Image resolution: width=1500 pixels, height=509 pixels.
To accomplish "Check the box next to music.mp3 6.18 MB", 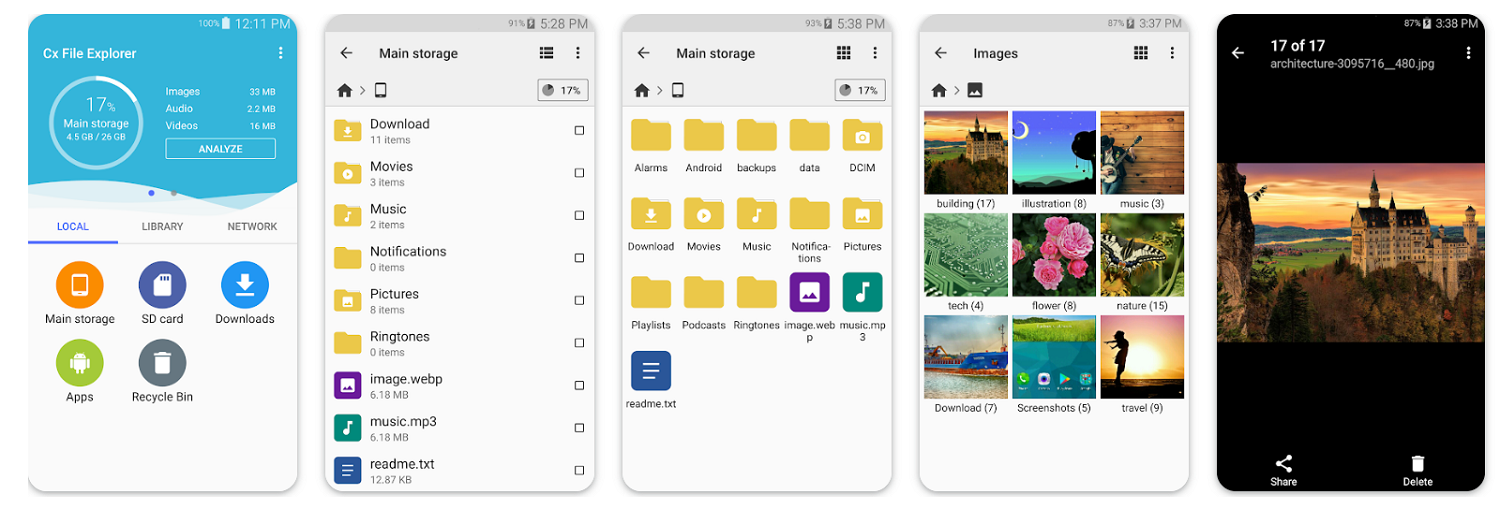I will (x=579, y=428).
